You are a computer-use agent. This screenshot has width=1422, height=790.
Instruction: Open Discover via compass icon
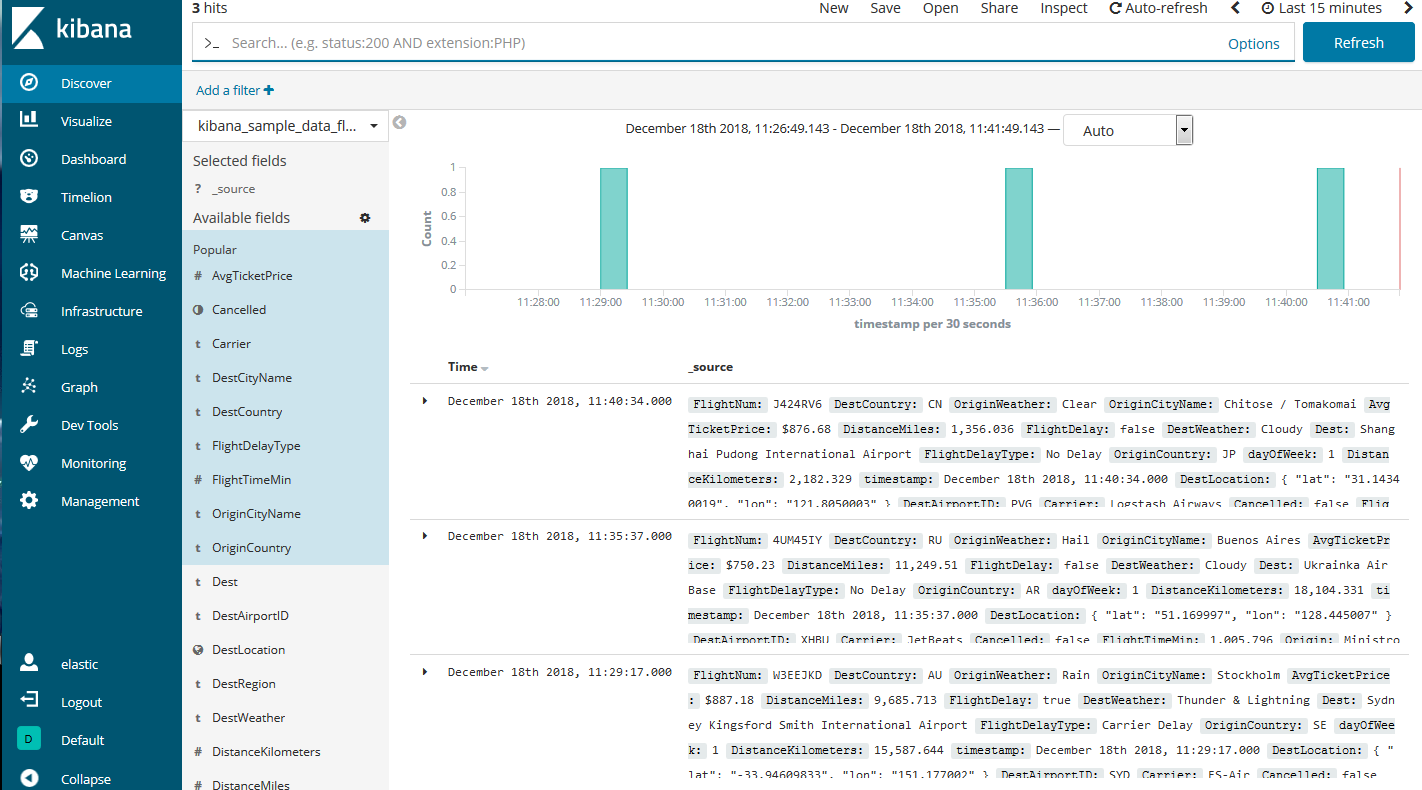(29, 83)
